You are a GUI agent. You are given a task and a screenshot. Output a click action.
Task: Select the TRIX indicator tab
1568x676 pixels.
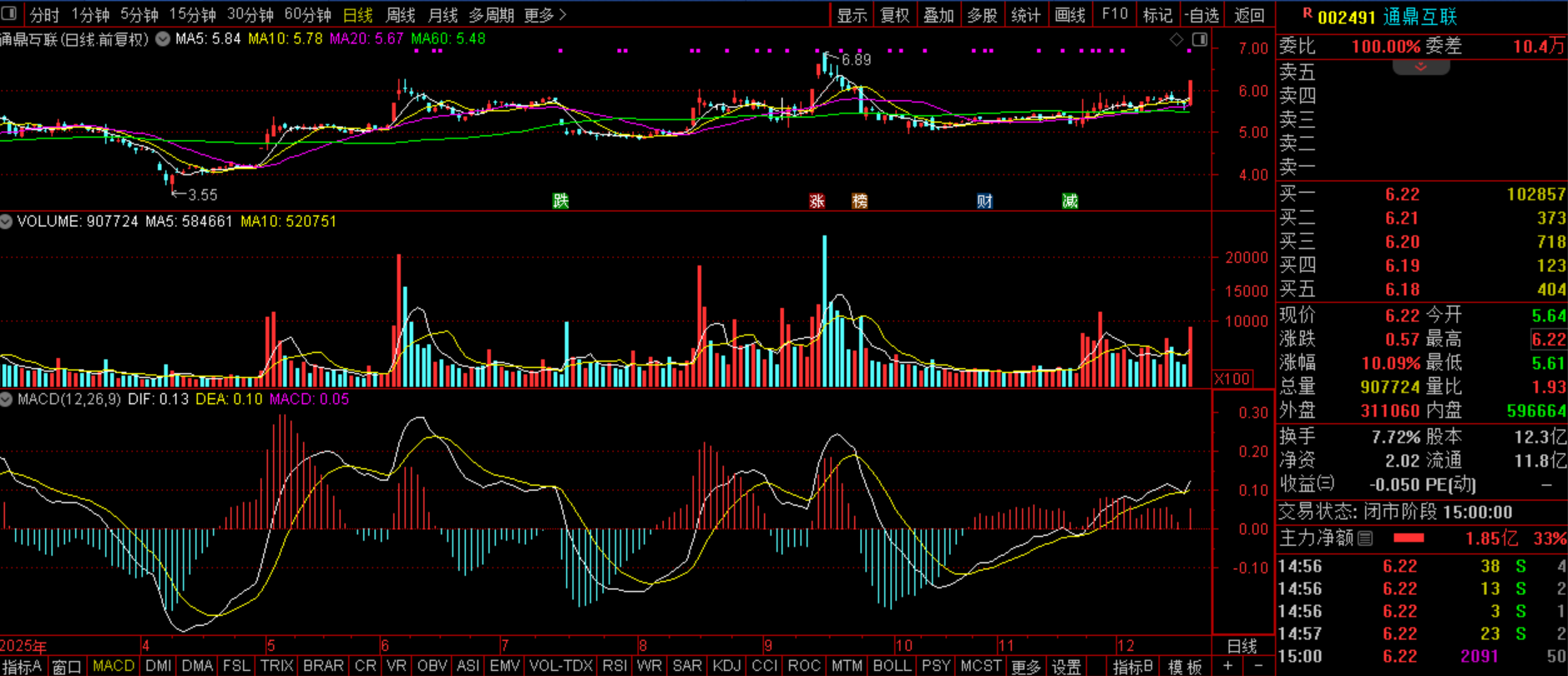click(x=277, y=666)
